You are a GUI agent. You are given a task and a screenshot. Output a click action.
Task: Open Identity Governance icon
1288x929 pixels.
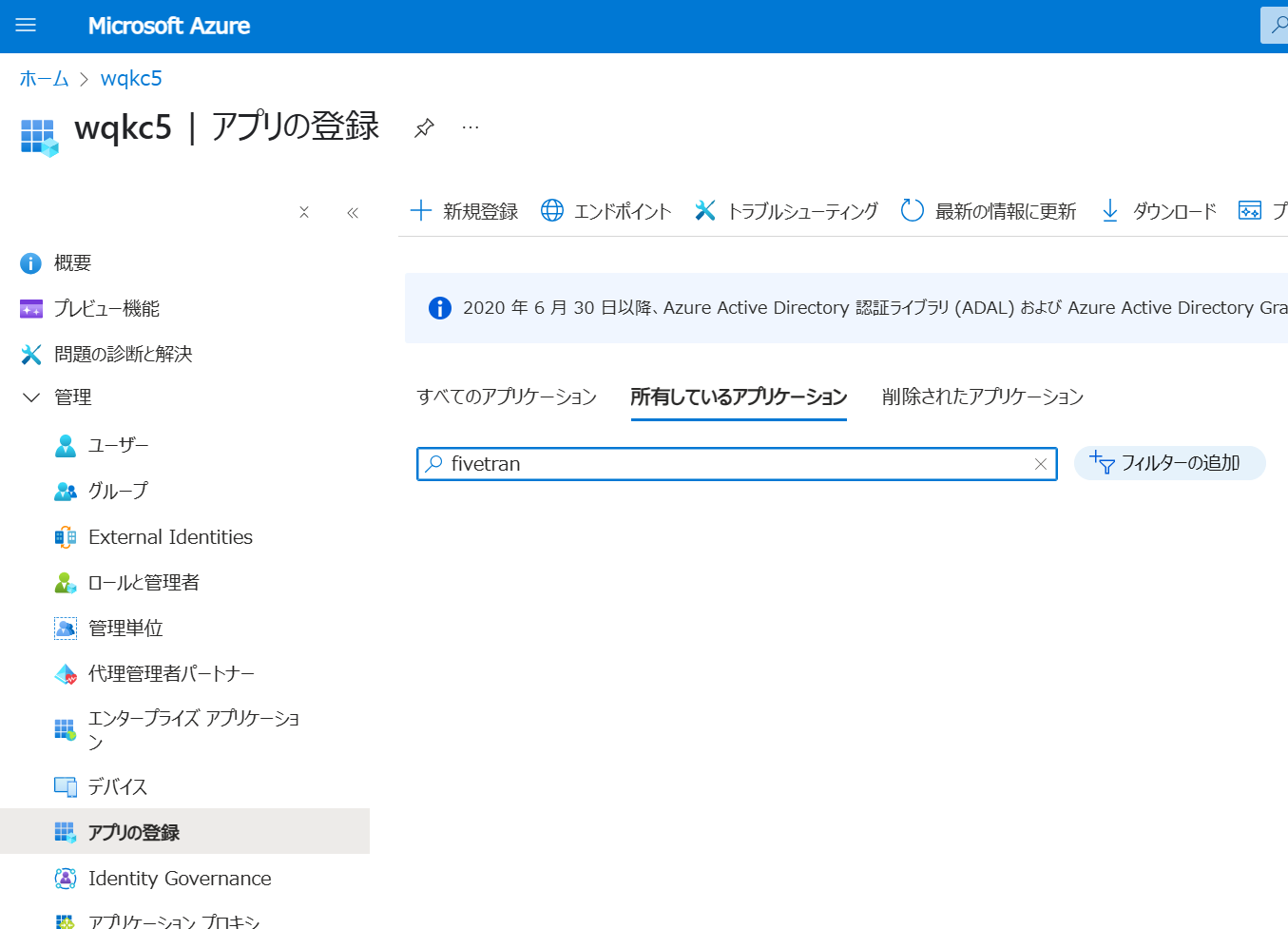tap(66, 879)
